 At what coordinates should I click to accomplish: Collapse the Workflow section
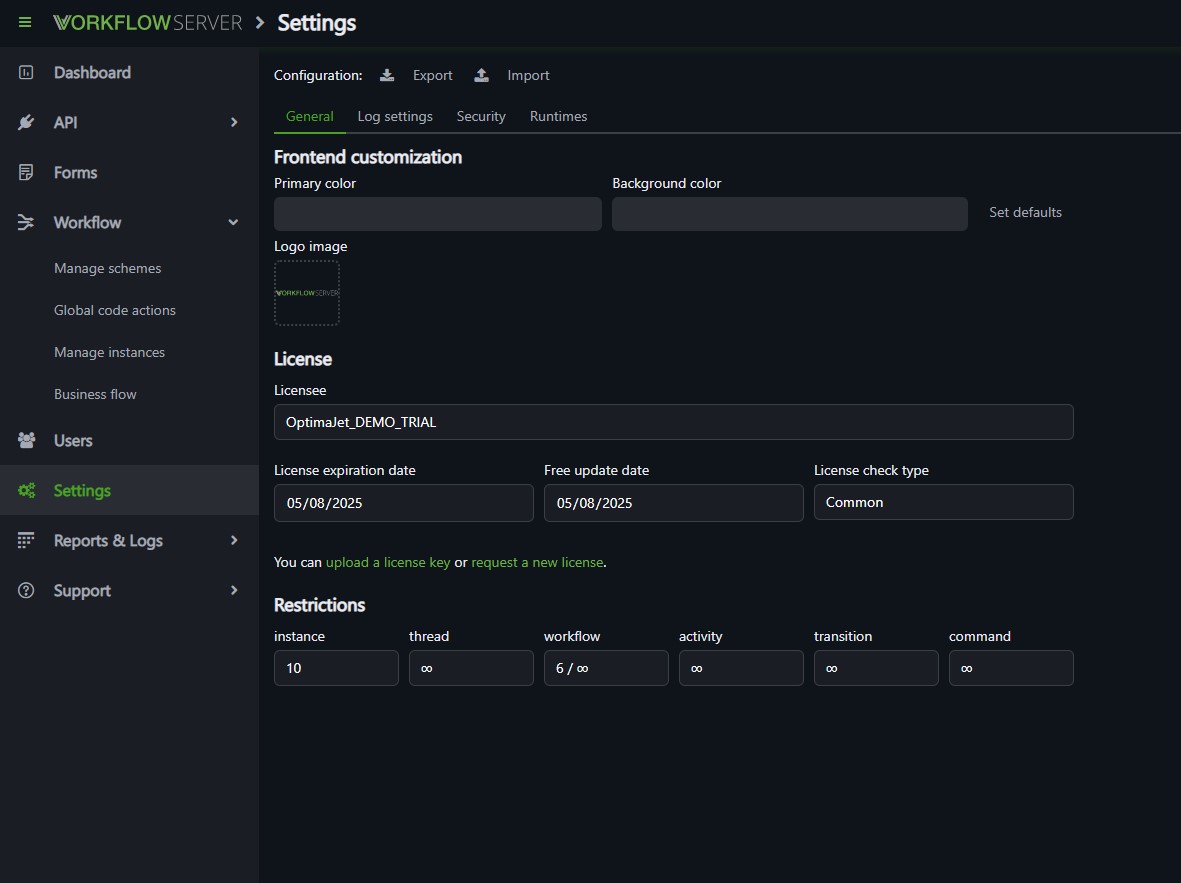pos(233,222)
